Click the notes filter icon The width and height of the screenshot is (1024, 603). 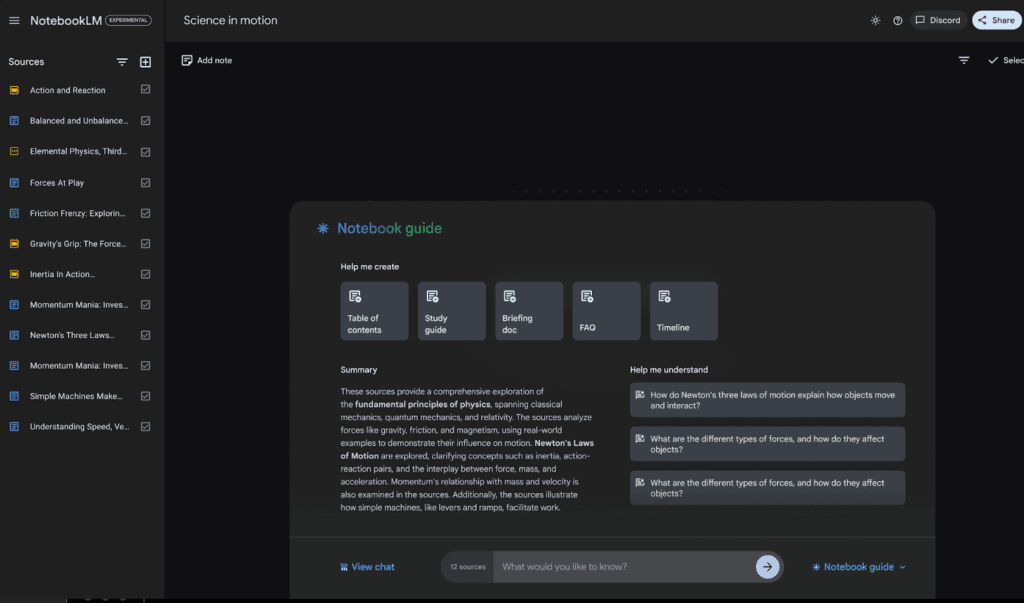(964, 60)
